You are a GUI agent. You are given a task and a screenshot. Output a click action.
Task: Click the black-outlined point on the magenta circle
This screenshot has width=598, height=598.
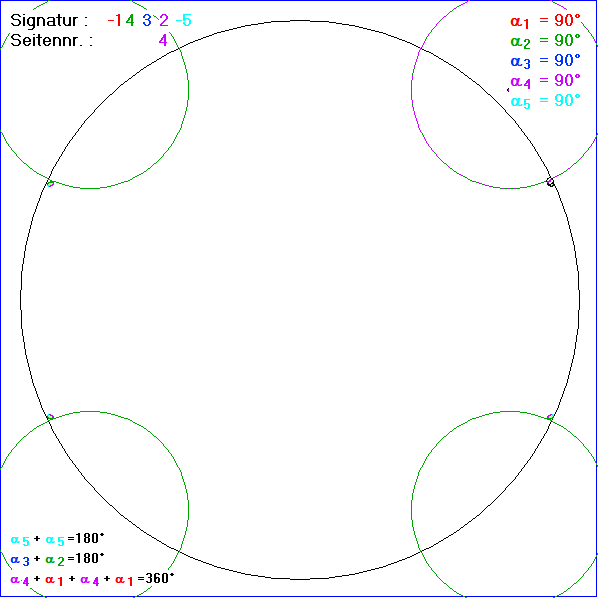coord(550,182)
